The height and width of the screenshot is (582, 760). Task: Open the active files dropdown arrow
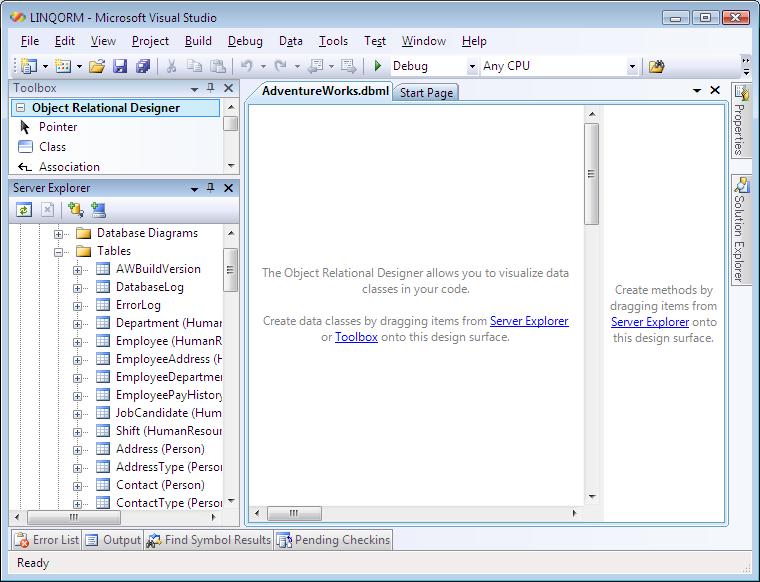coord(697,91)
